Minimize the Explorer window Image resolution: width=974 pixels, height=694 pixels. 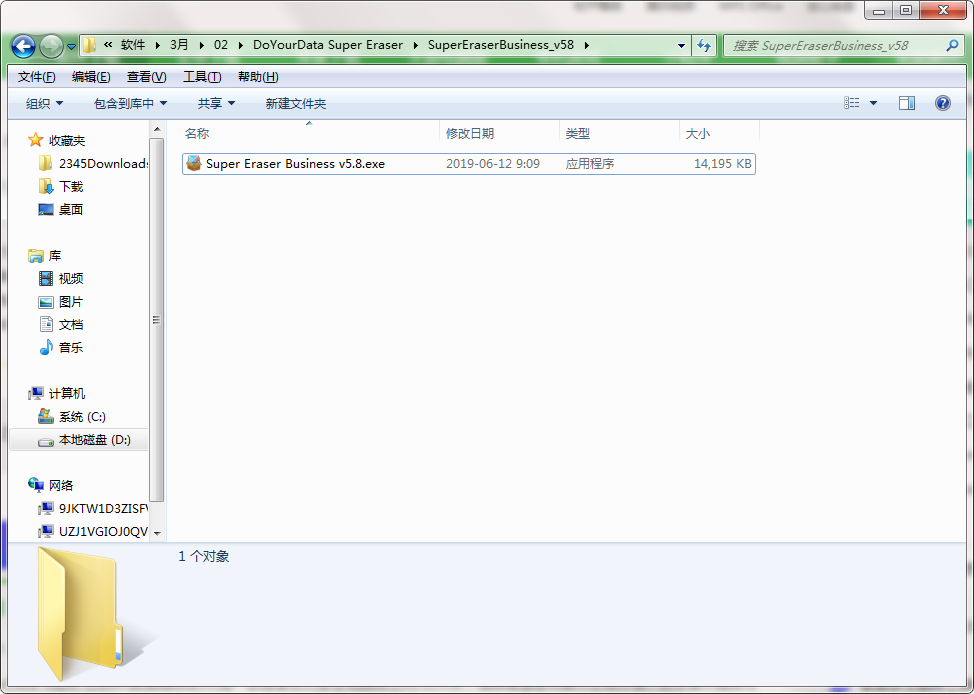[878, 11]
